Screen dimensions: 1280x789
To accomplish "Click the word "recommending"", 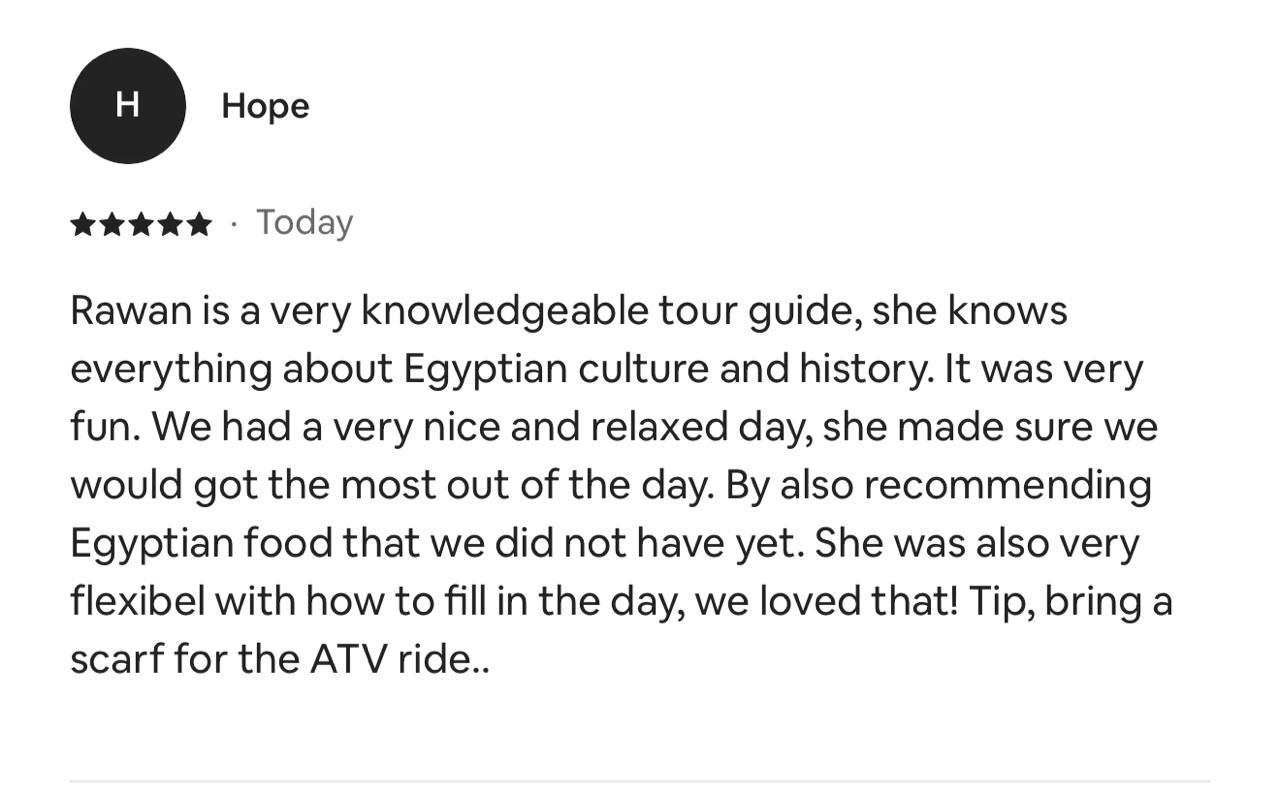I will tap(1007, 486).
